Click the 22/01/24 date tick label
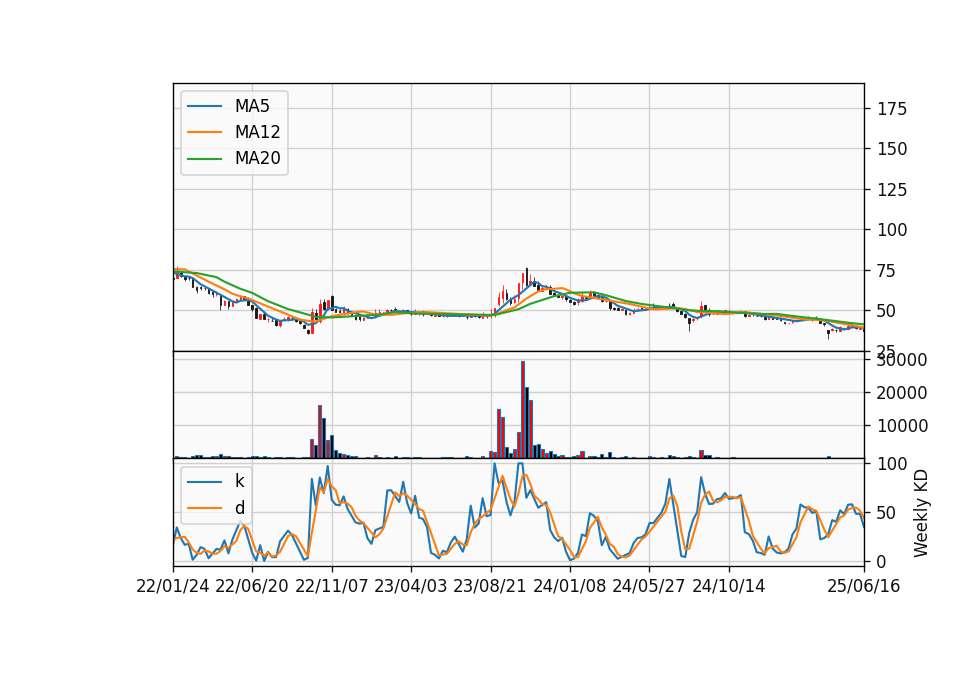The image size is (960, 690). point(173,586)
